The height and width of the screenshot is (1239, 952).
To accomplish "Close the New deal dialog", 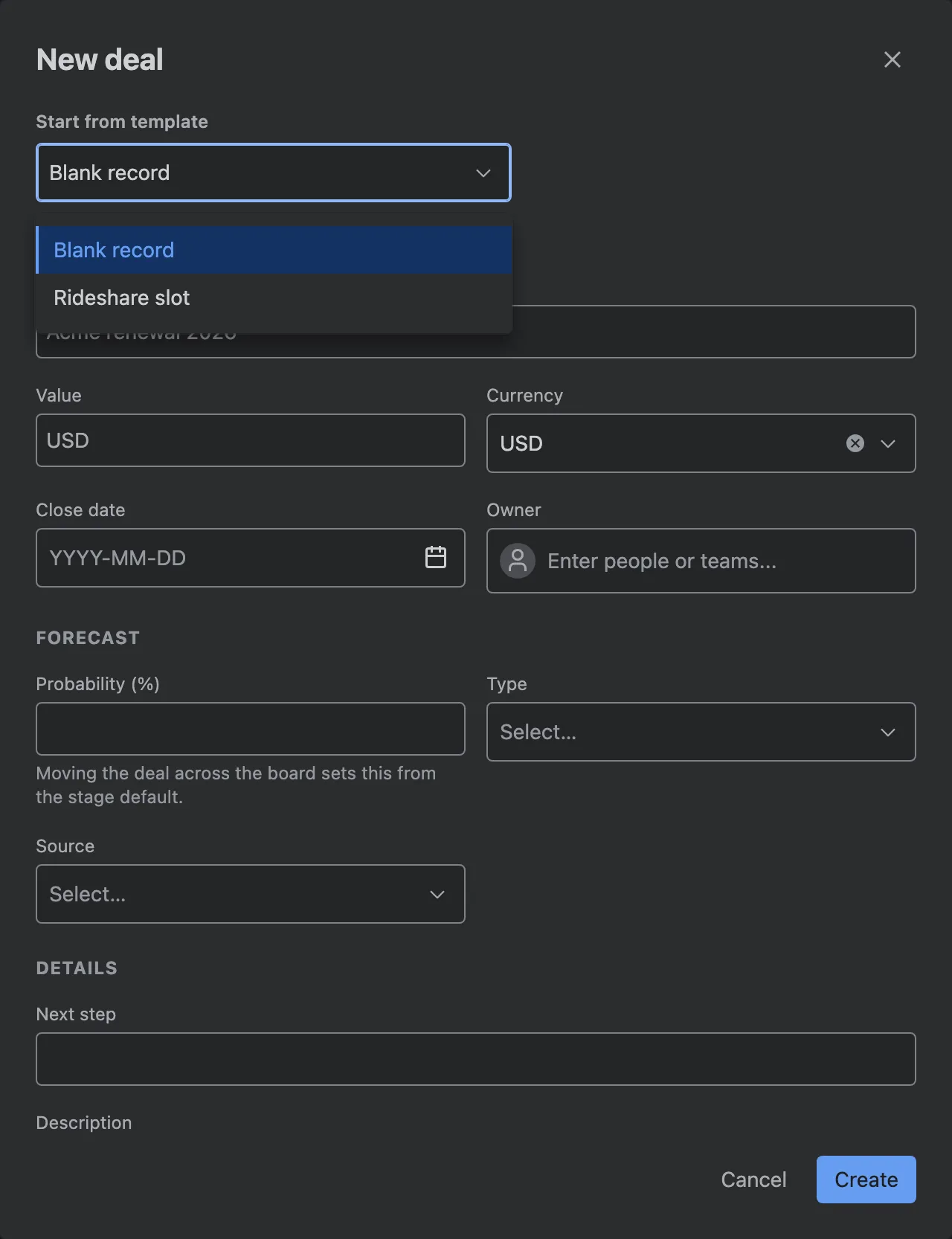I will [x=892, y=59].
